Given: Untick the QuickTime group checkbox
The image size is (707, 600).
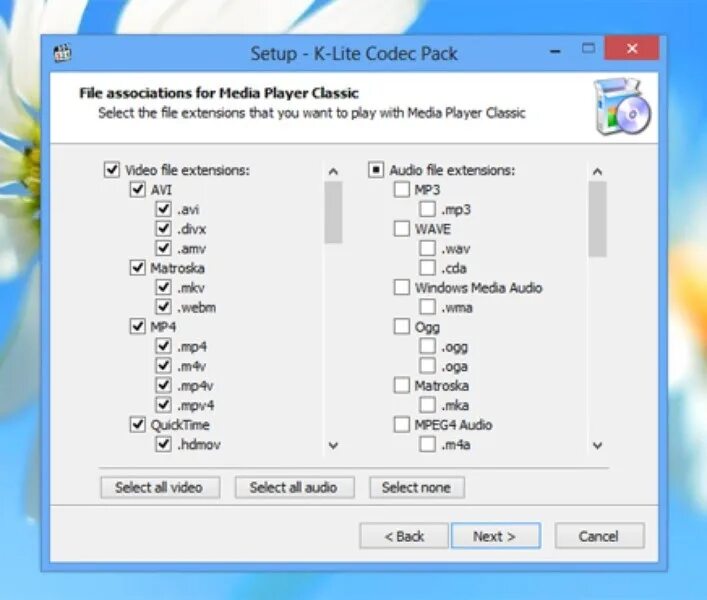Looking at the screenshot, I should tap(138, 425).
